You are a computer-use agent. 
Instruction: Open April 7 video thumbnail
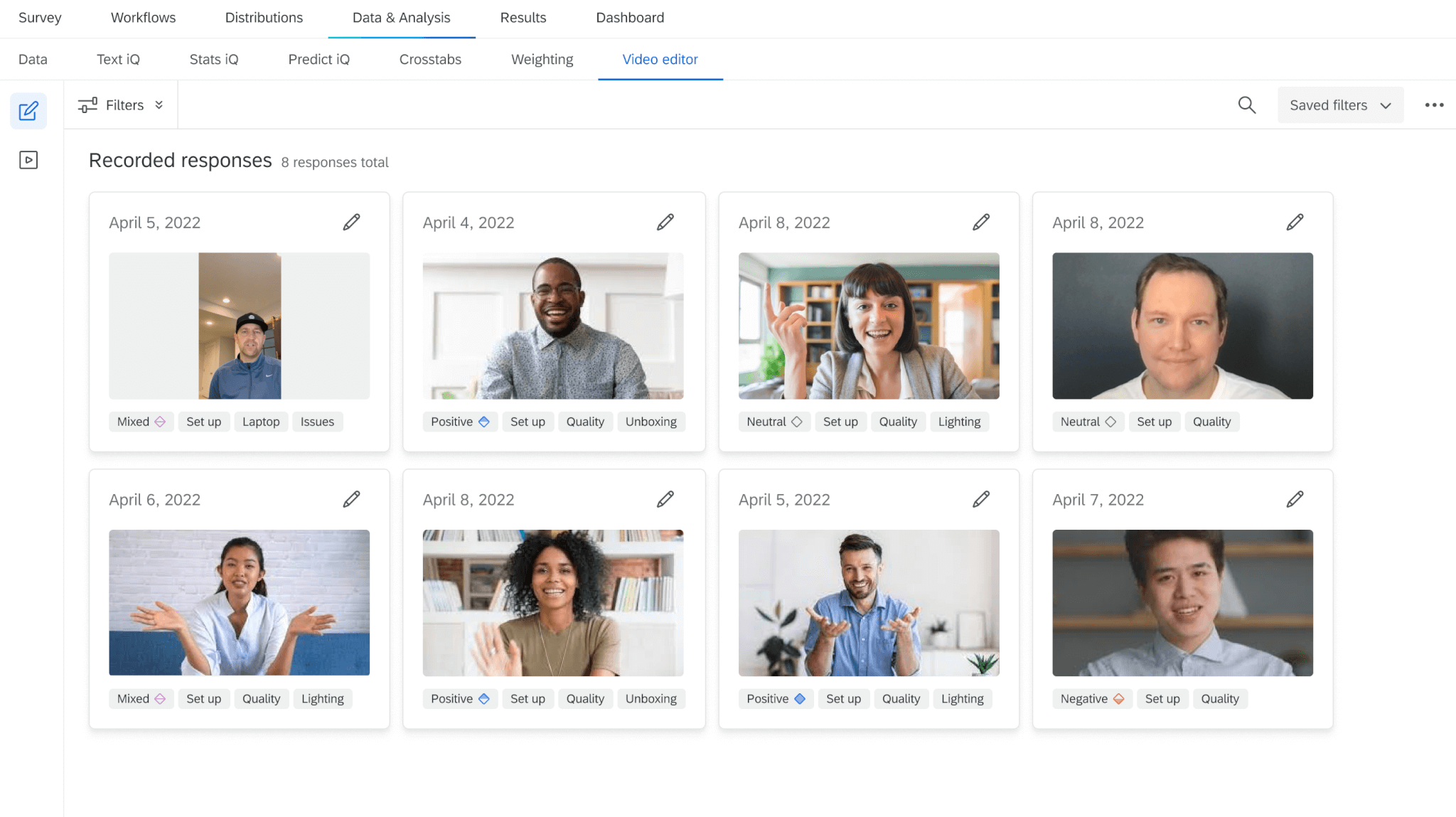pyautogui.click(x=1182, y=602)
